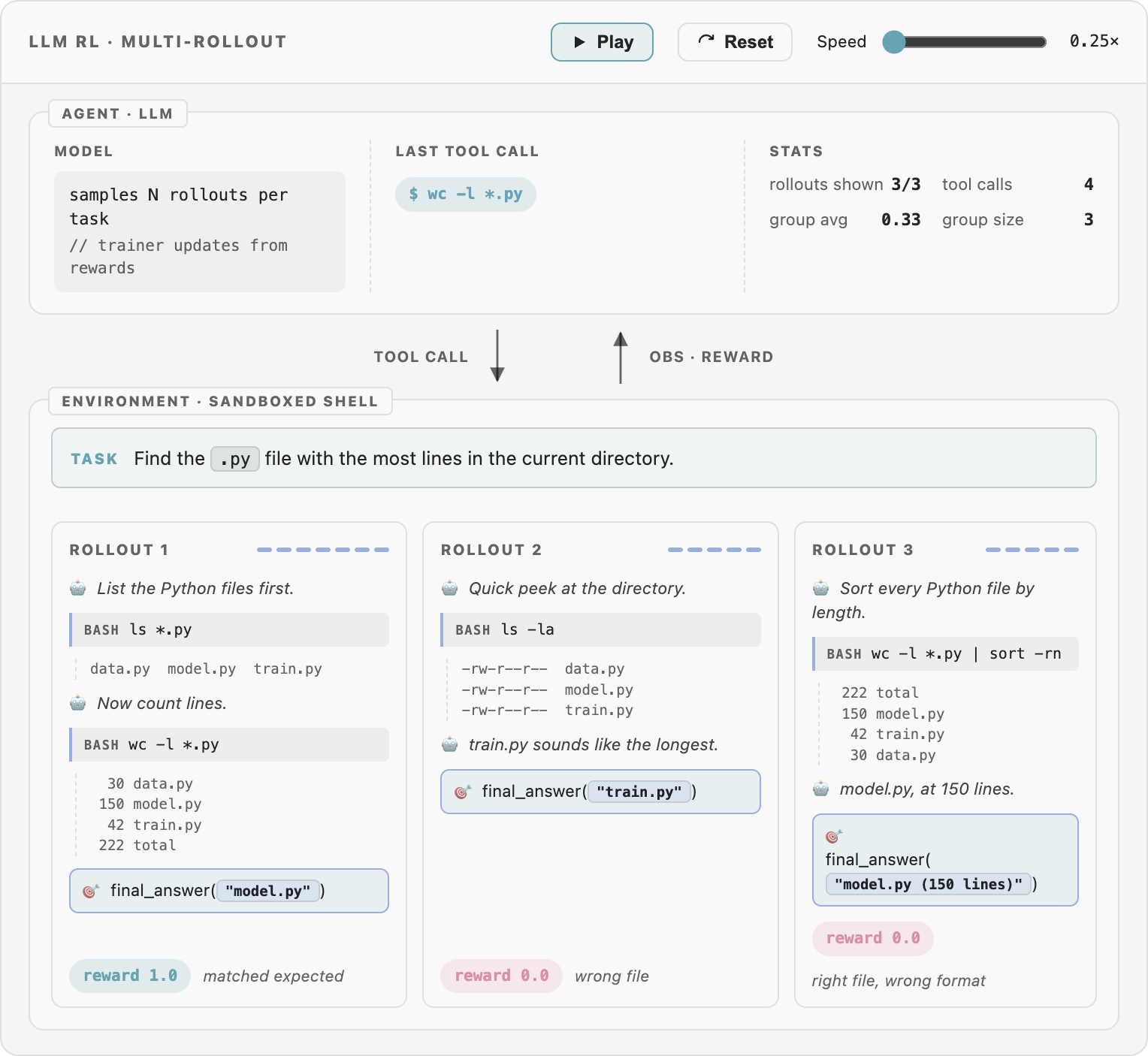Viewport: 1148px width, 1056px height.
Task: Click the ROLLOUT 2 heading
Action: pos(491,550)
